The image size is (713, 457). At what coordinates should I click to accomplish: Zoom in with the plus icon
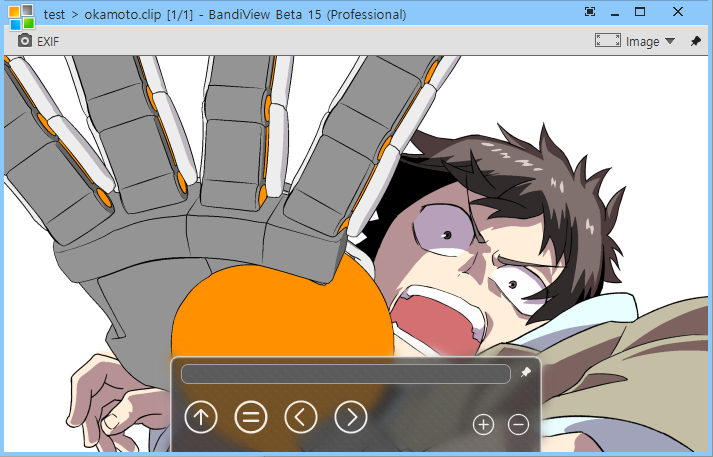coord(483,425)
